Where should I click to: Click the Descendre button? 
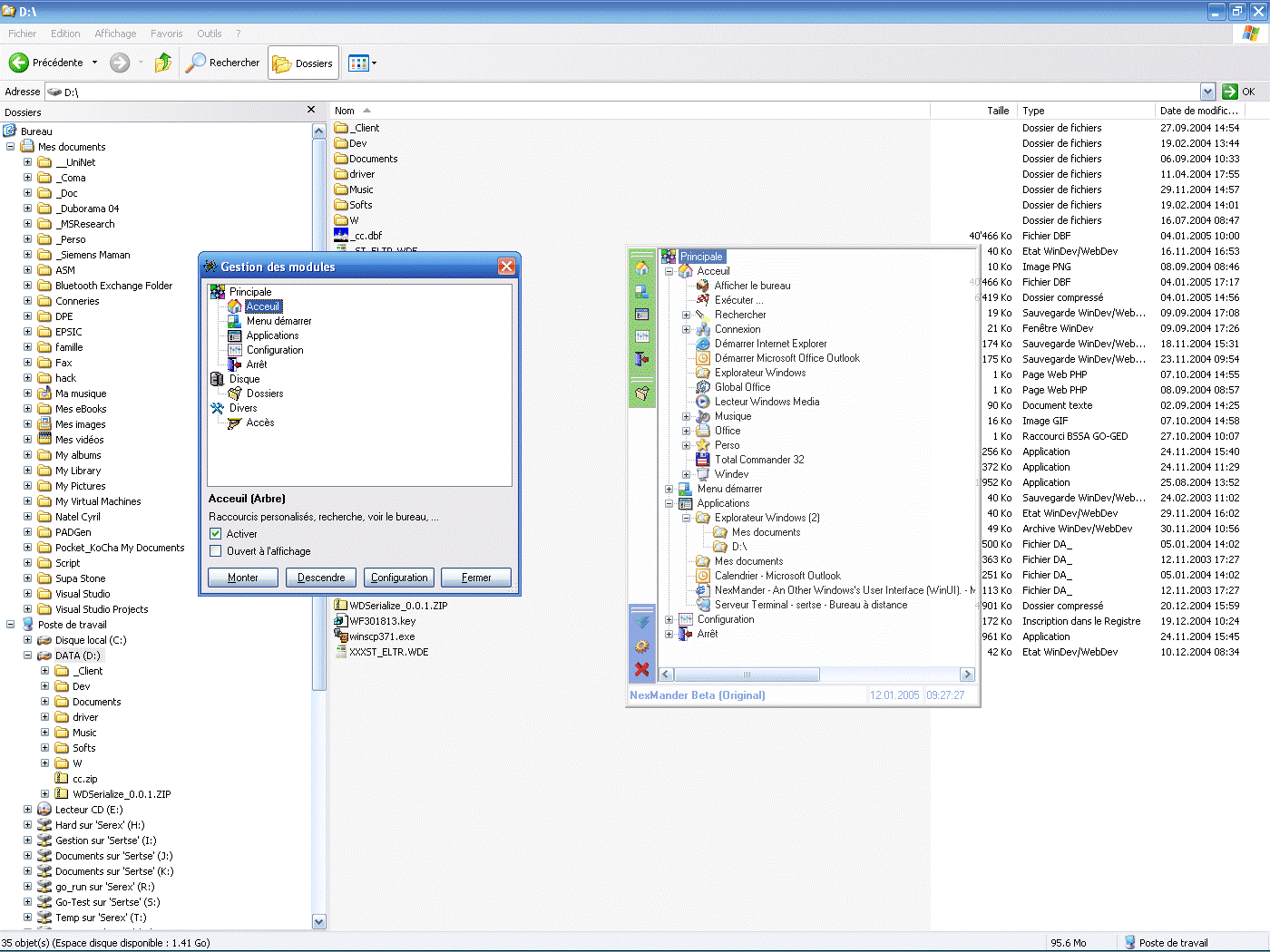[321, 578]
